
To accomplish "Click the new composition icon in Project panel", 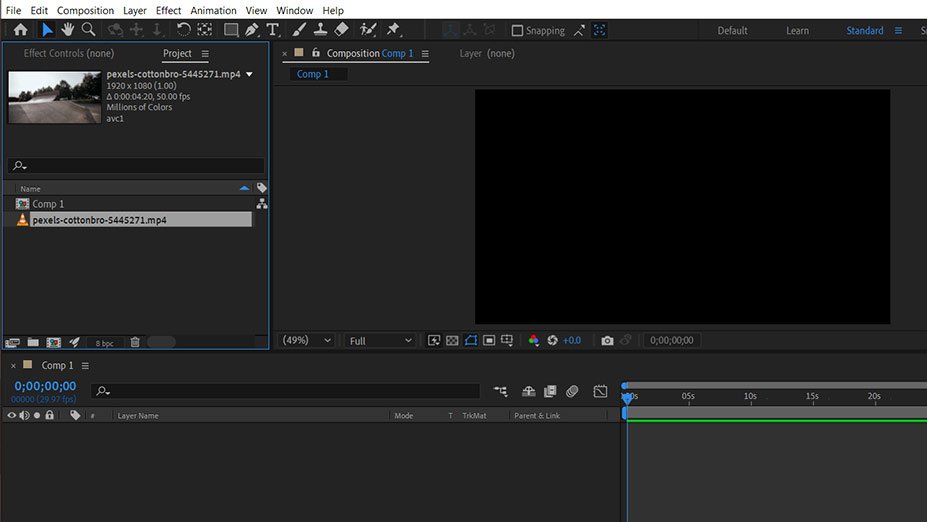I will pos(54,342).
